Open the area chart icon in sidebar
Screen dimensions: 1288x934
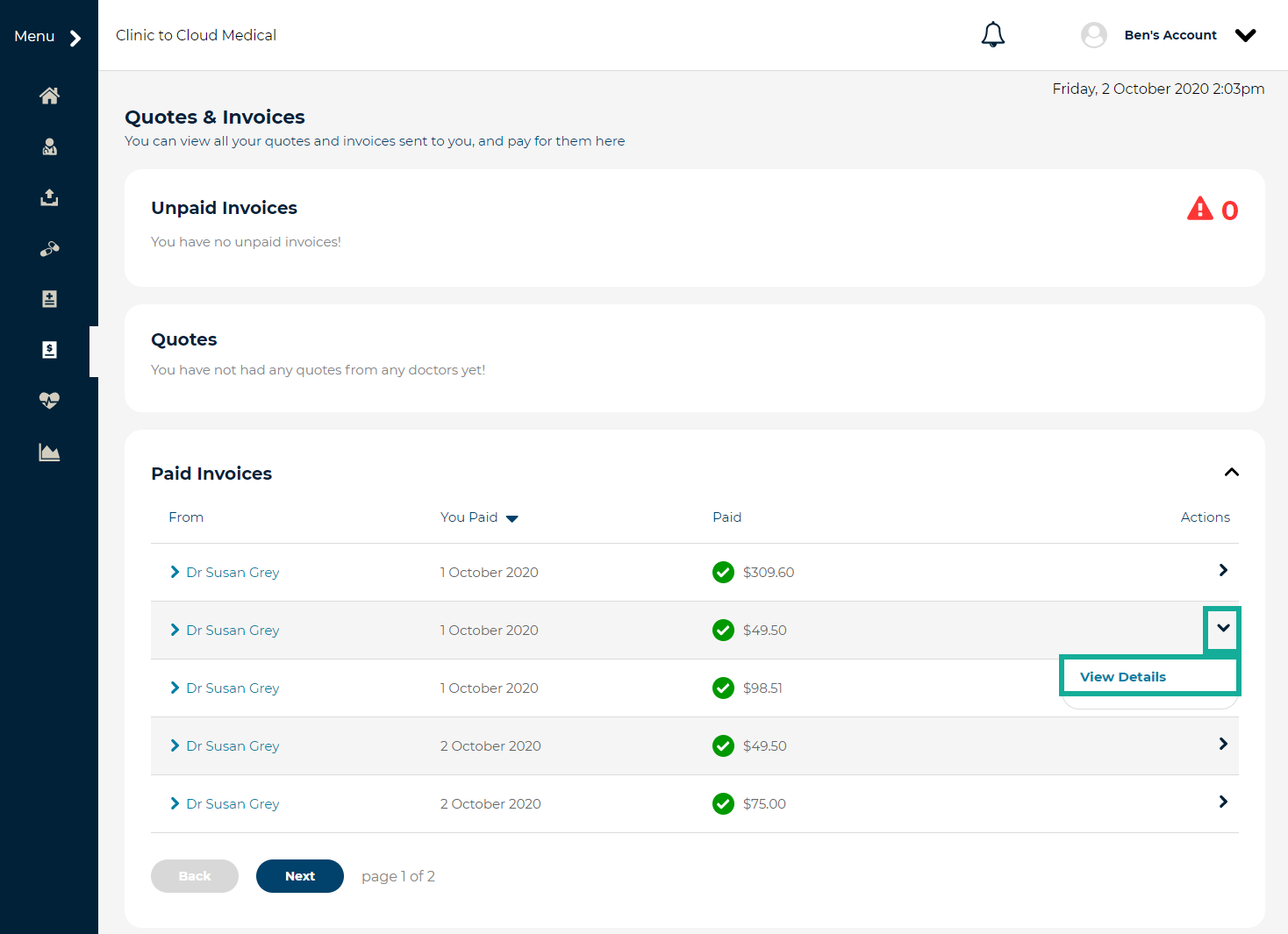[x=49, y=453]
